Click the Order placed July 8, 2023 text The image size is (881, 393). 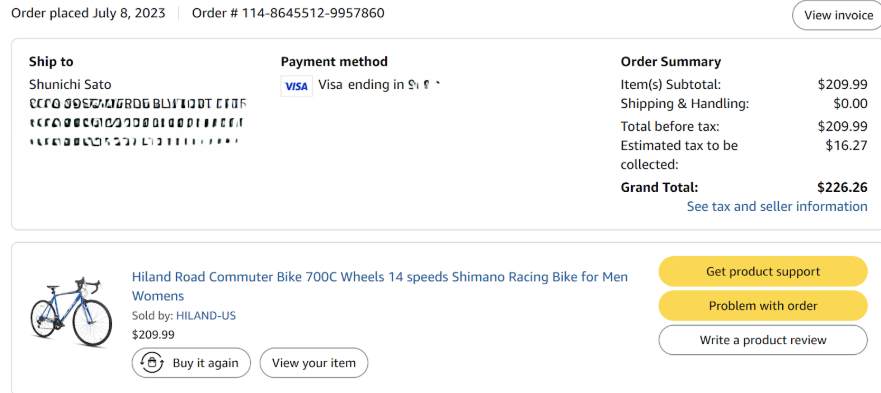click(x=88, y=13)
